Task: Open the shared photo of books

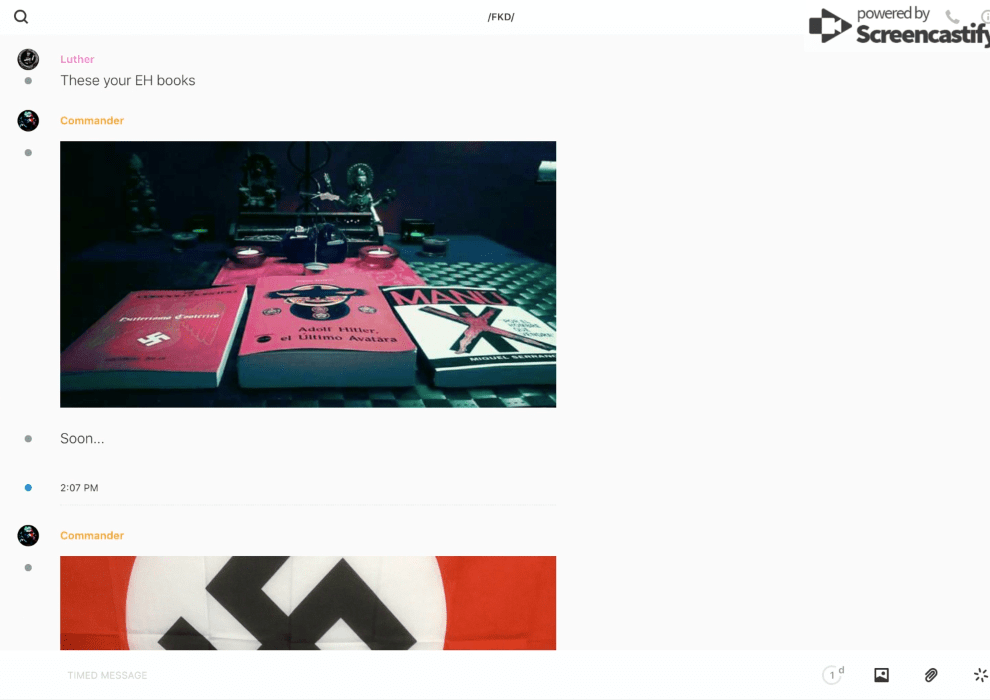Action: [308, 274]
